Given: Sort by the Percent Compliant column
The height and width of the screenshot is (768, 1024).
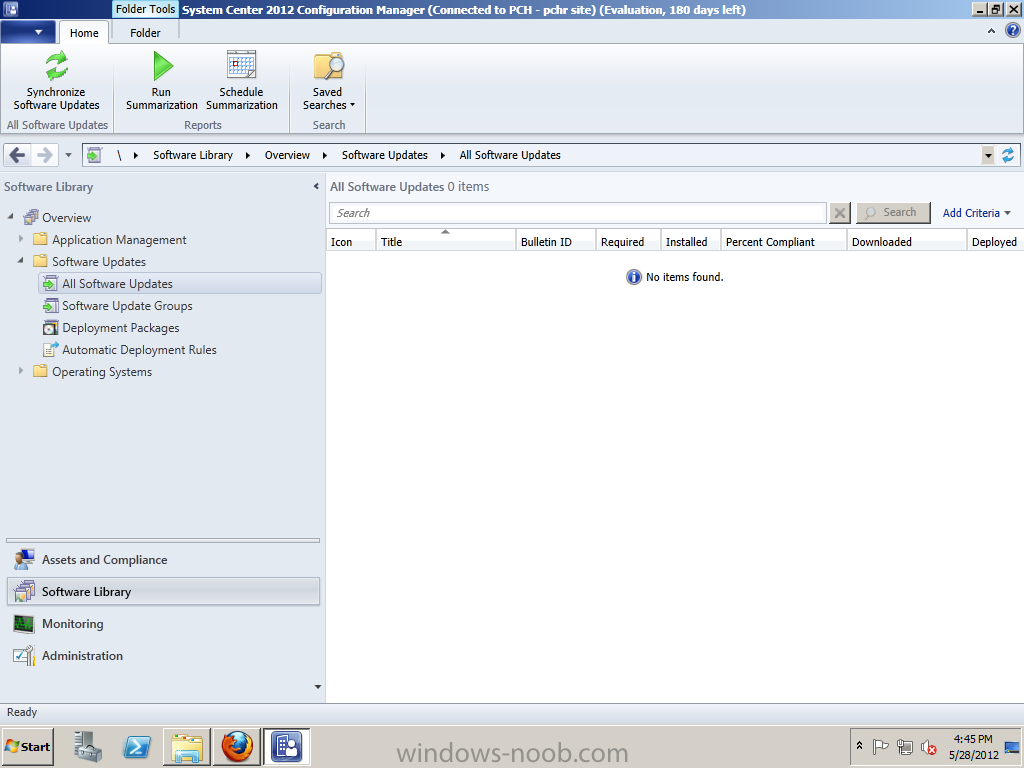Looking at the screenshot, I should [x=783, y=241].
